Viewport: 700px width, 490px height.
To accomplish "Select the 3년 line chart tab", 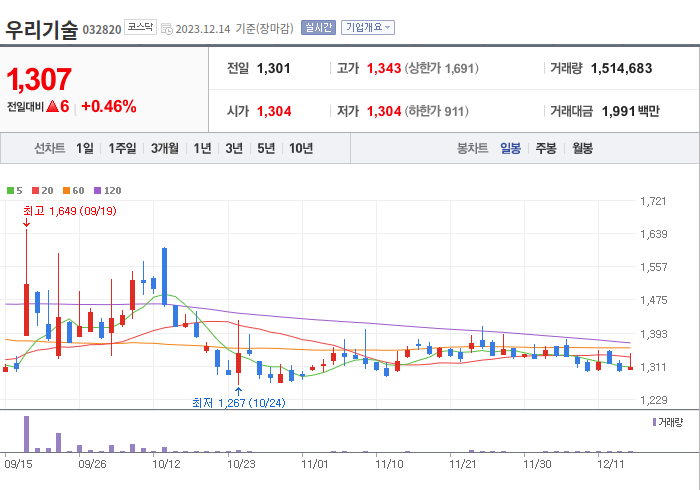I will pyautogui.click(x=234, y=148).
